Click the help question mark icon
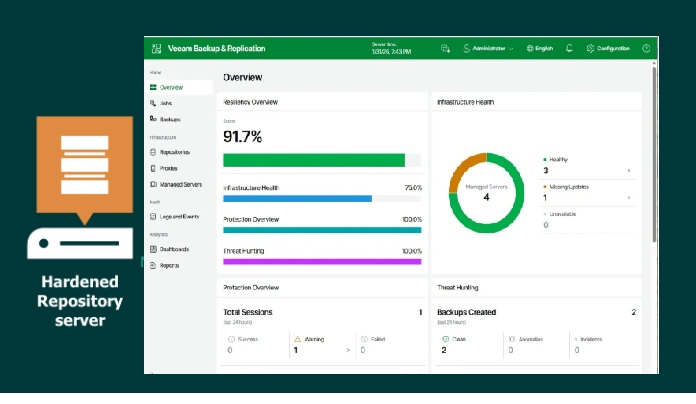This screenshot has height=404, width=696. (x=646, y=48)
